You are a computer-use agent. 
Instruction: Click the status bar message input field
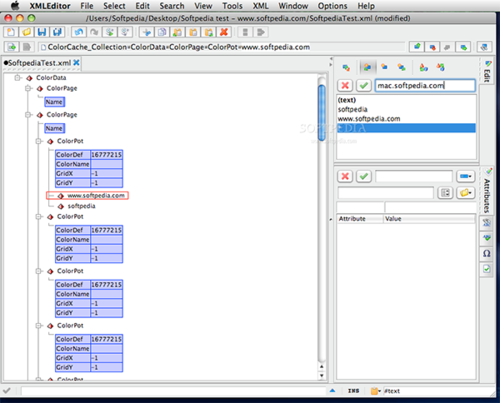click(173, 391)
